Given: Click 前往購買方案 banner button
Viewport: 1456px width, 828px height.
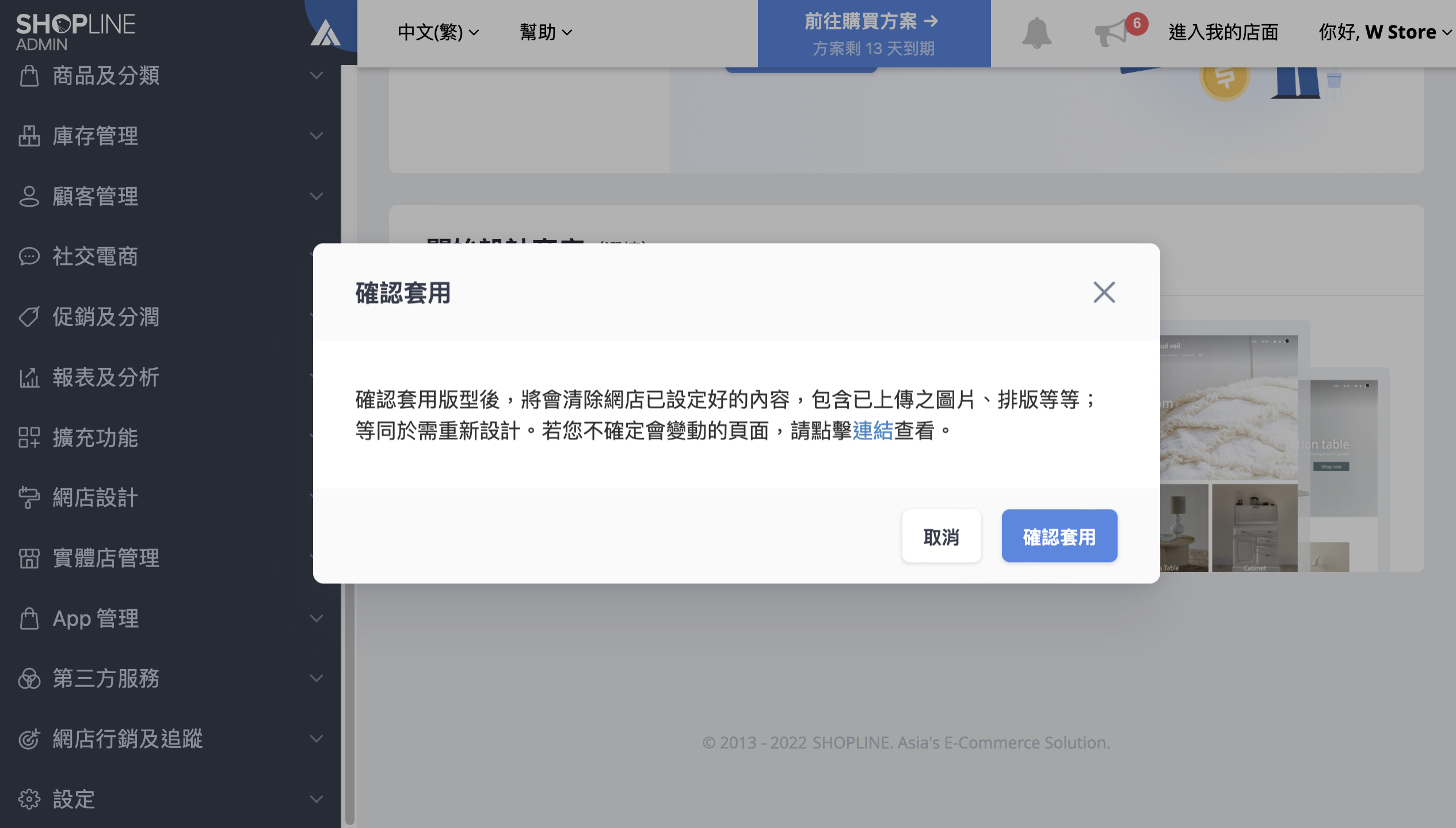Looking at the screenshot, I should pos(874,33).
